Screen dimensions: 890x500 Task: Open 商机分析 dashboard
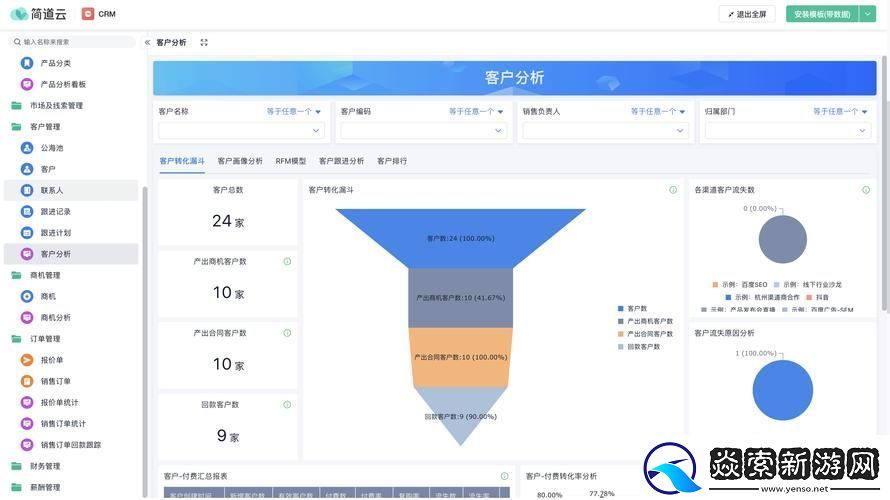tap(56, 317)
